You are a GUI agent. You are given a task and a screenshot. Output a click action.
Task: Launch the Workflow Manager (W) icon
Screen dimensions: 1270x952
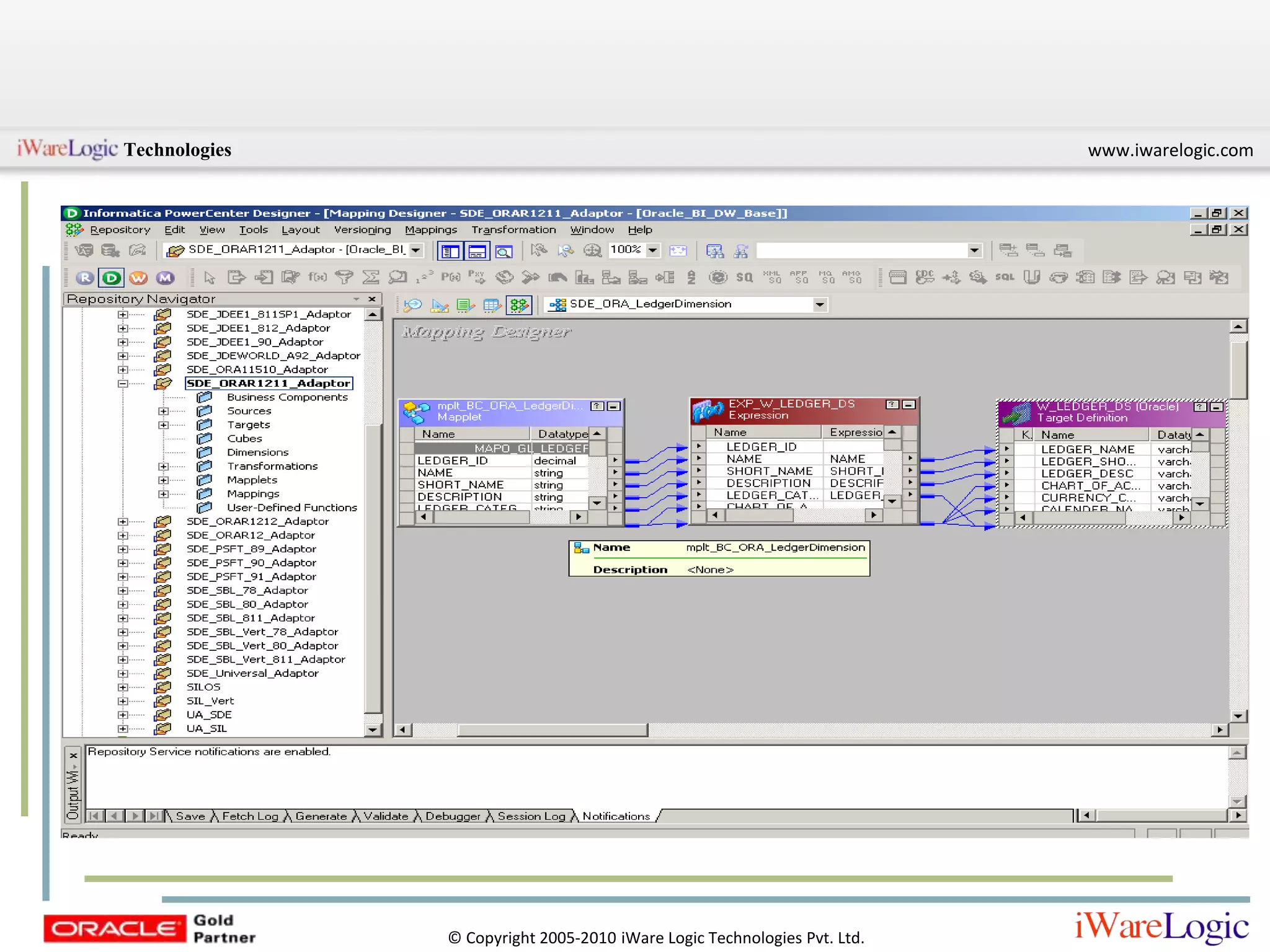pyautogui.click(x=138, y=278)
